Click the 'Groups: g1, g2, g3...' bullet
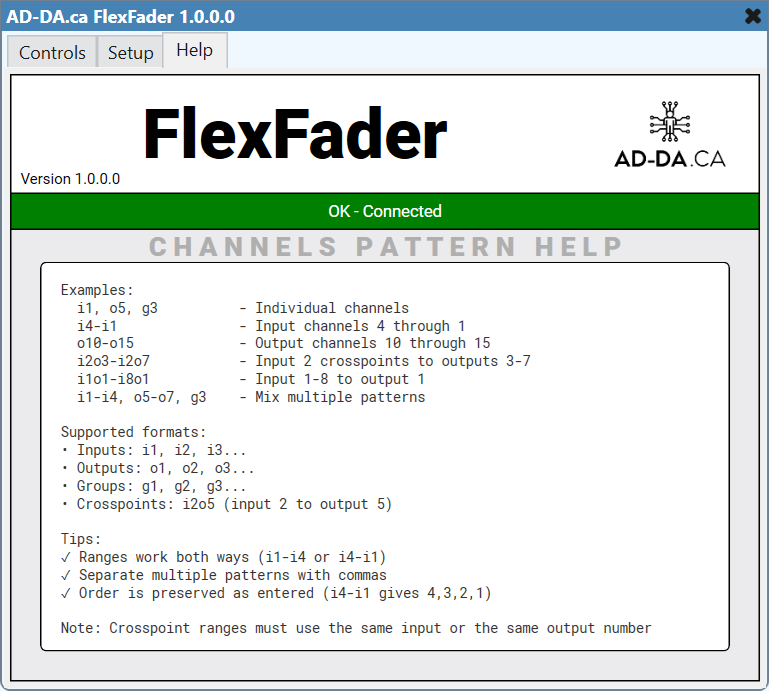This screenshot has height=691, width=769. (x=157, y=486)
